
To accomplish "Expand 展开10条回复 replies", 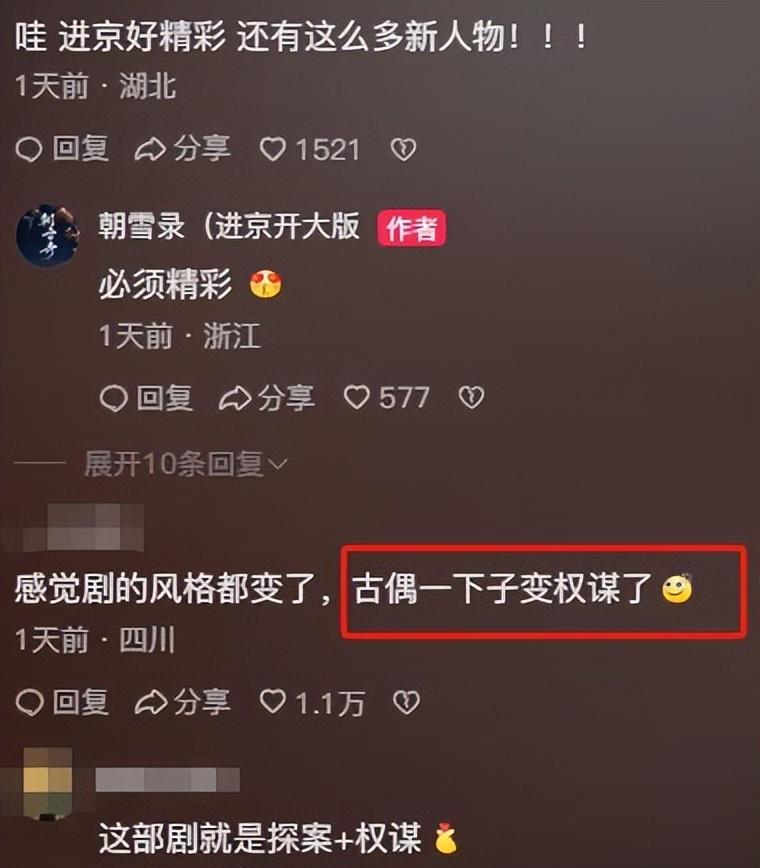I will point(185,463).
